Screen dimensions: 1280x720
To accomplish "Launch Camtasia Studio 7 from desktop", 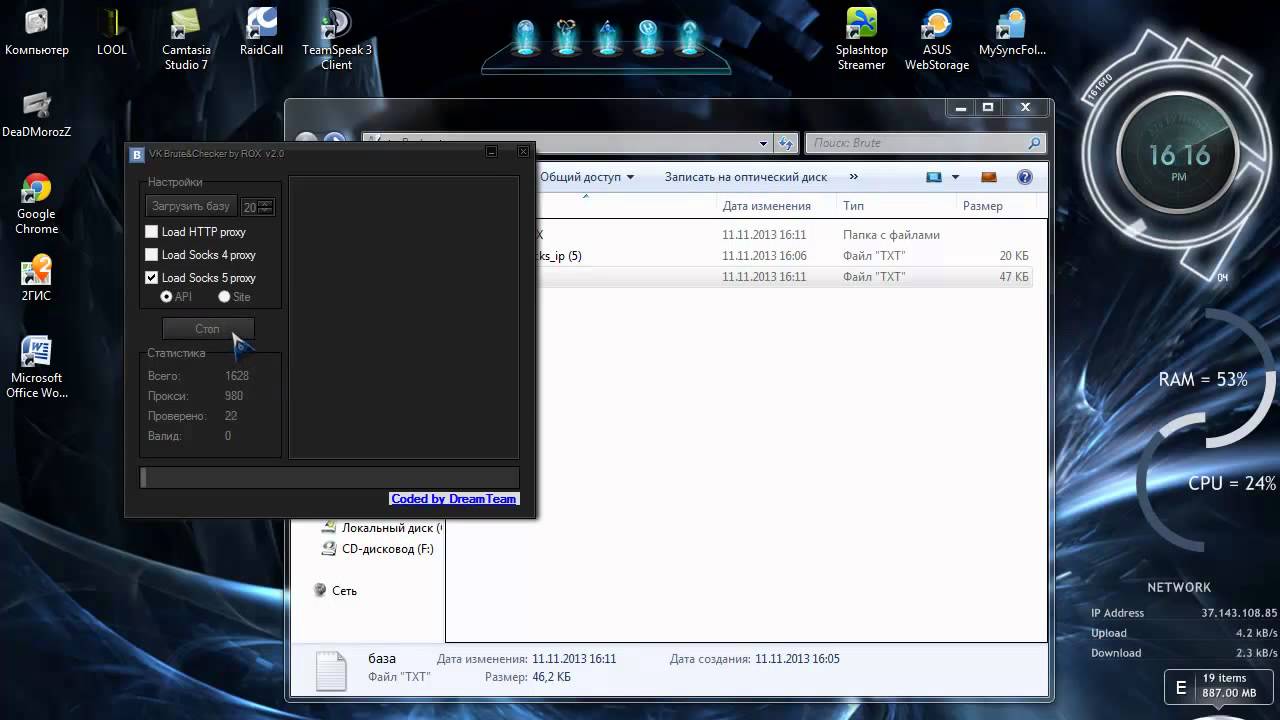I will pos(186,39).
